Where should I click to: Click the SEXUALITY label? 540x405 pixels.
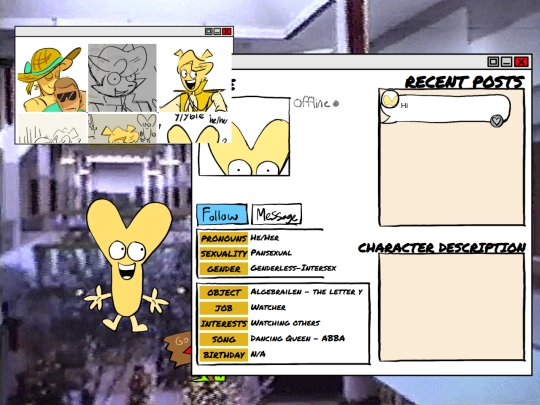[224, 254]
